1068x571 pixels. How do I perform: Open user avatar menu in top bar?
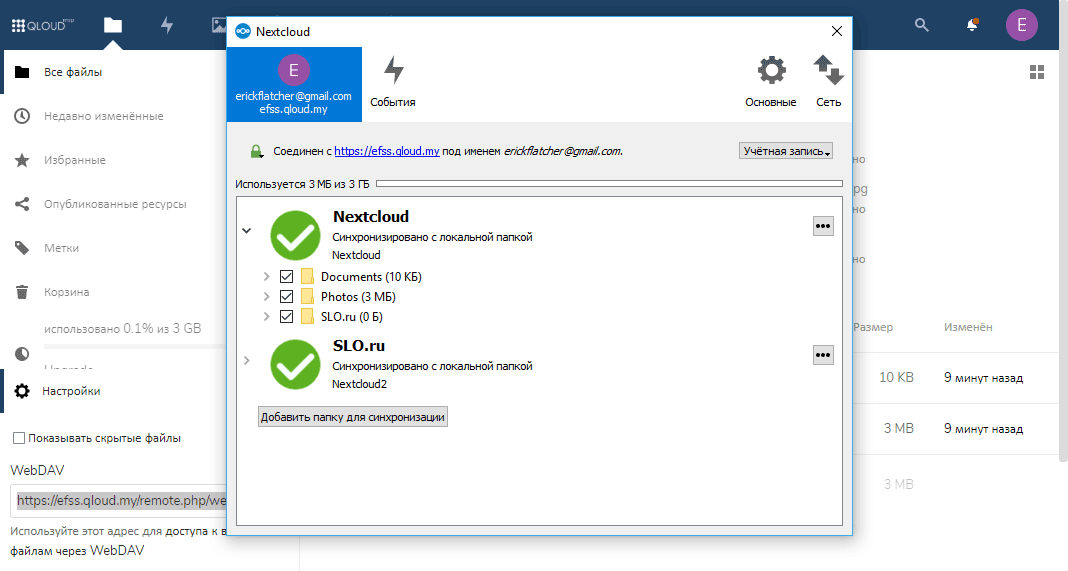coord(1021,25)
